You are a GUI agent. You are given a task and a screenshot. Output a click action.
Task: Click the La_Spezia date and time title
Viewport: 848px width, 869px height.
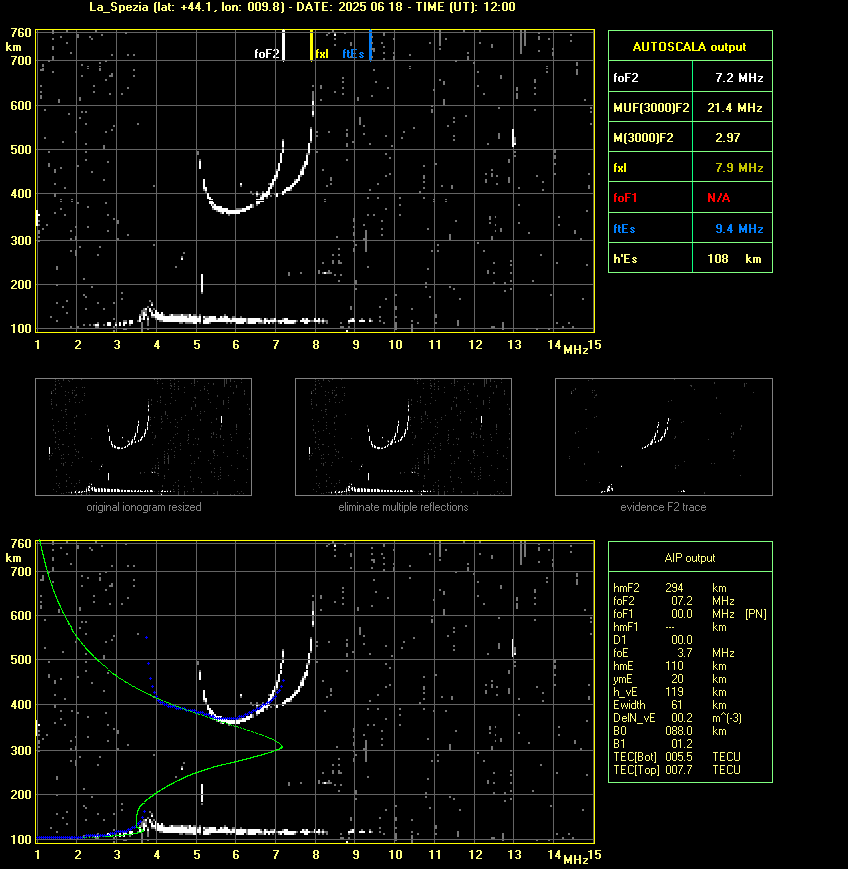(x=302, y=7)
